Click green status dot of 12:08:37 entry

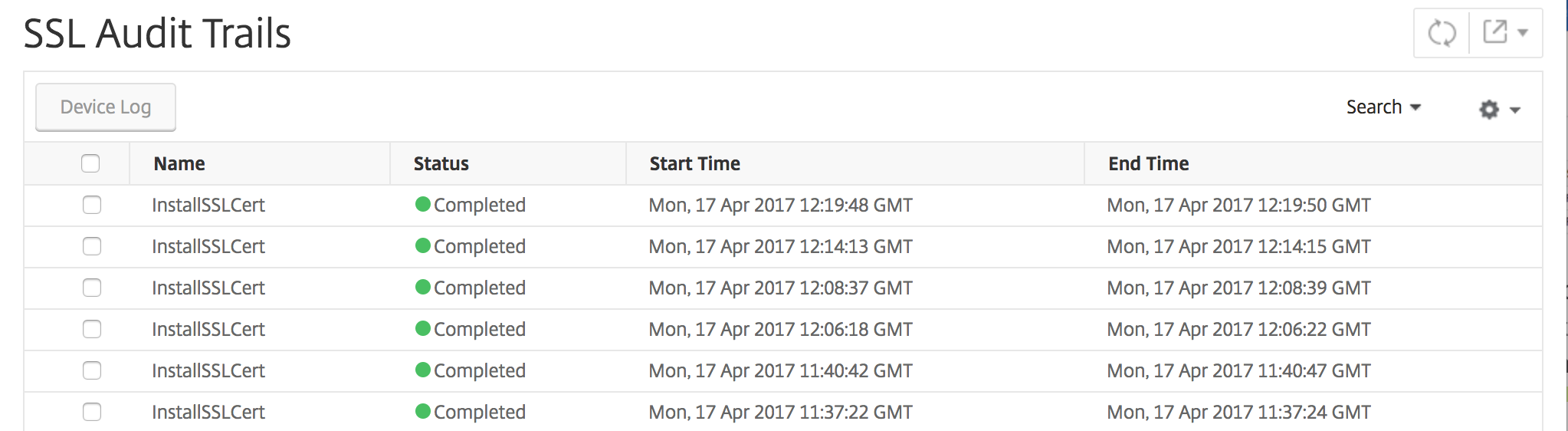click(423, 287)
